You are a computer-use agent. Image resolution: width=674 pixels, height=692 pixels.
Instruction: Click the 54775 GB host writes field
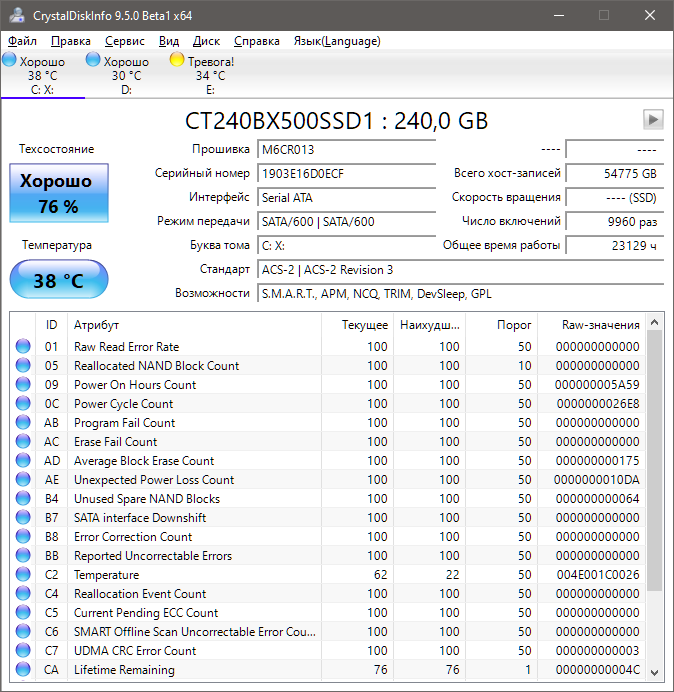(614, 173)
